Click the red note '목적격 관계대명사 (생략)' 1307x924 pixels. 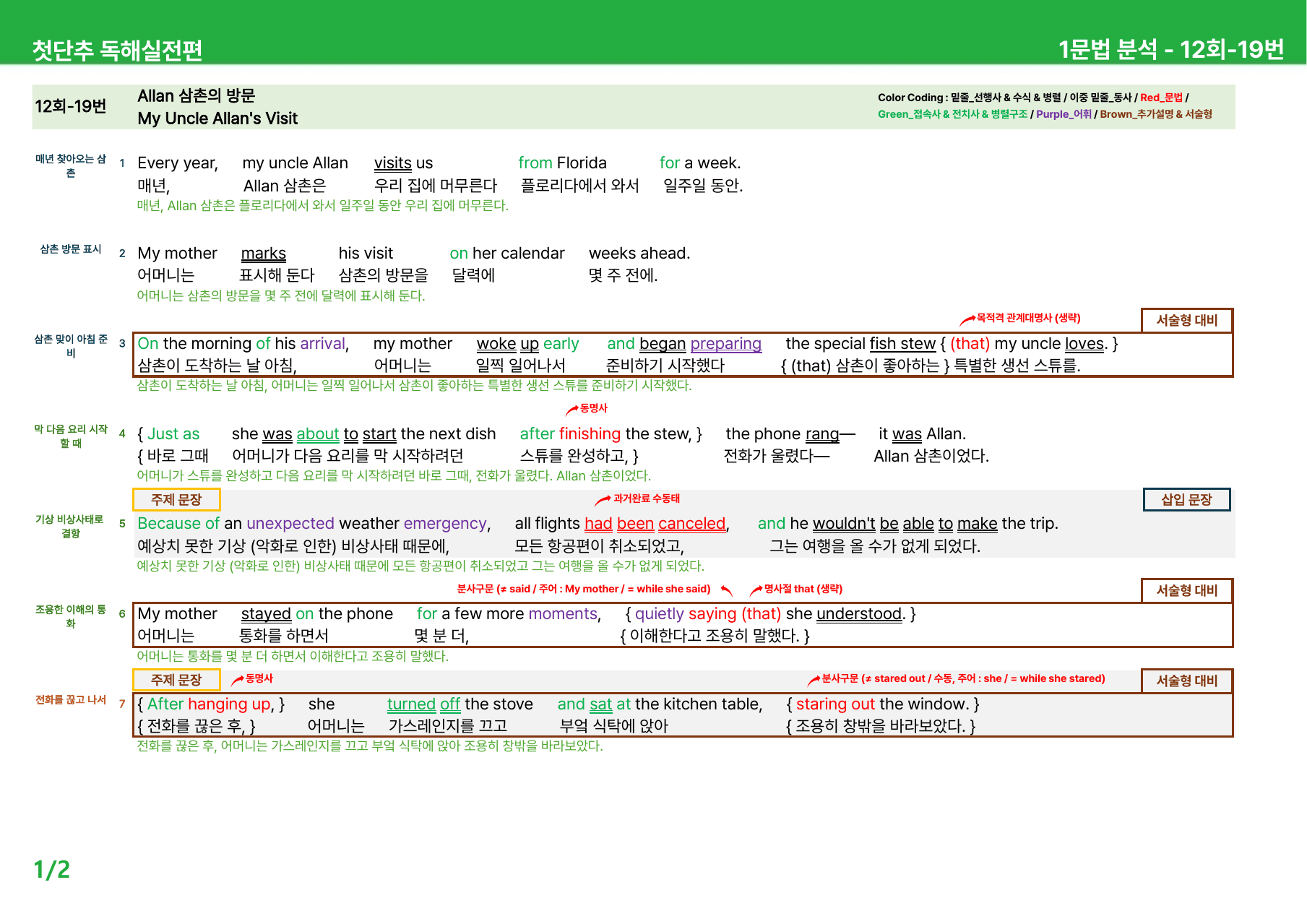tap(1028, 318)
